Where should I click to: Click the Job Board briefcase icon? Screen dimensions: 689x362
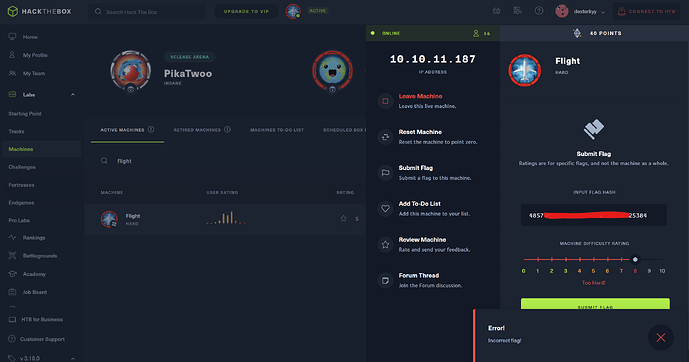tap(12, 292)
